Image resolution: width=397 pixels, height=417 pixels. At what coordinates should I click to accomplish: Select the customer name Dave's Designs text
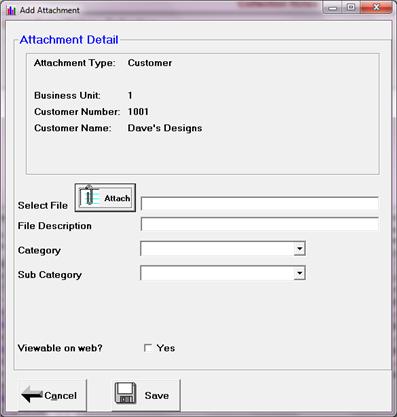point(165,128)
